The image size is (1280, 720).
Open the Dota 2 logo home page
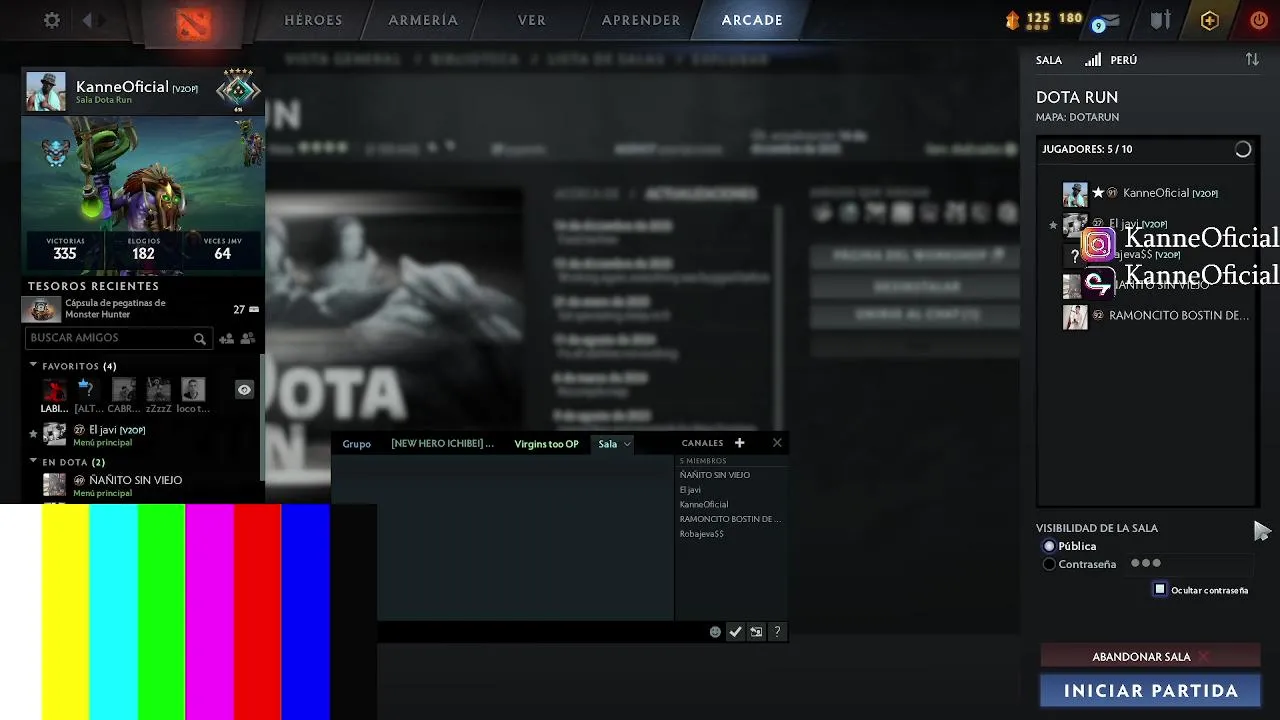pos(193,22)
